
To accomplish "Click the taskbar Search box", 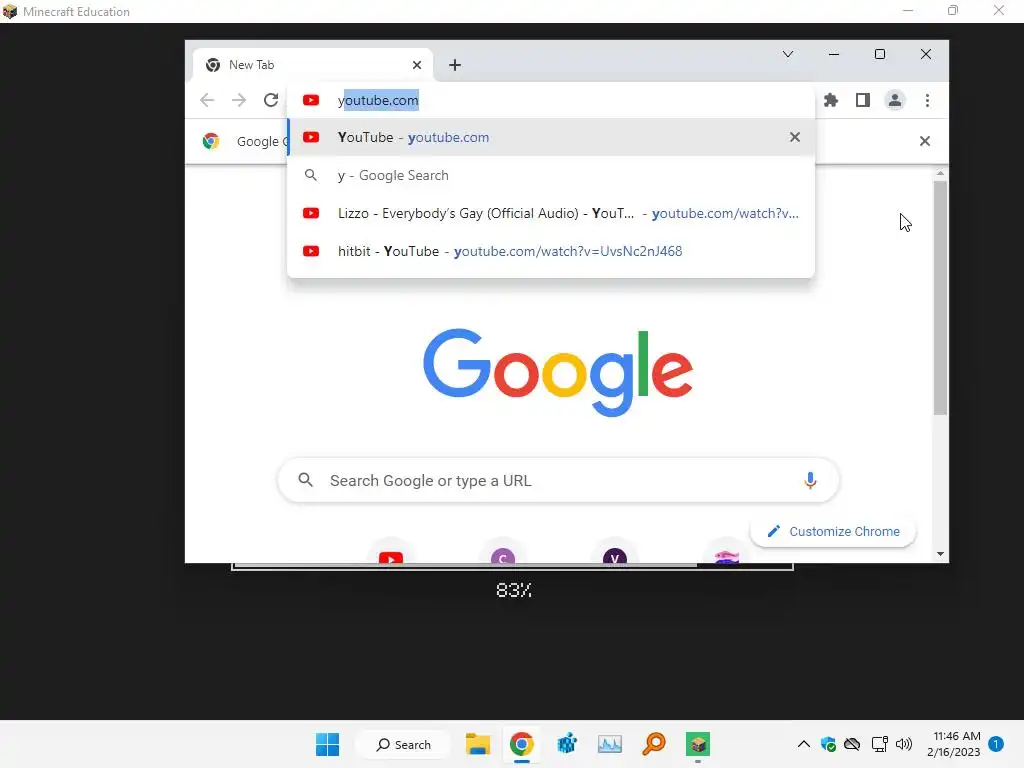I will 404,744.
